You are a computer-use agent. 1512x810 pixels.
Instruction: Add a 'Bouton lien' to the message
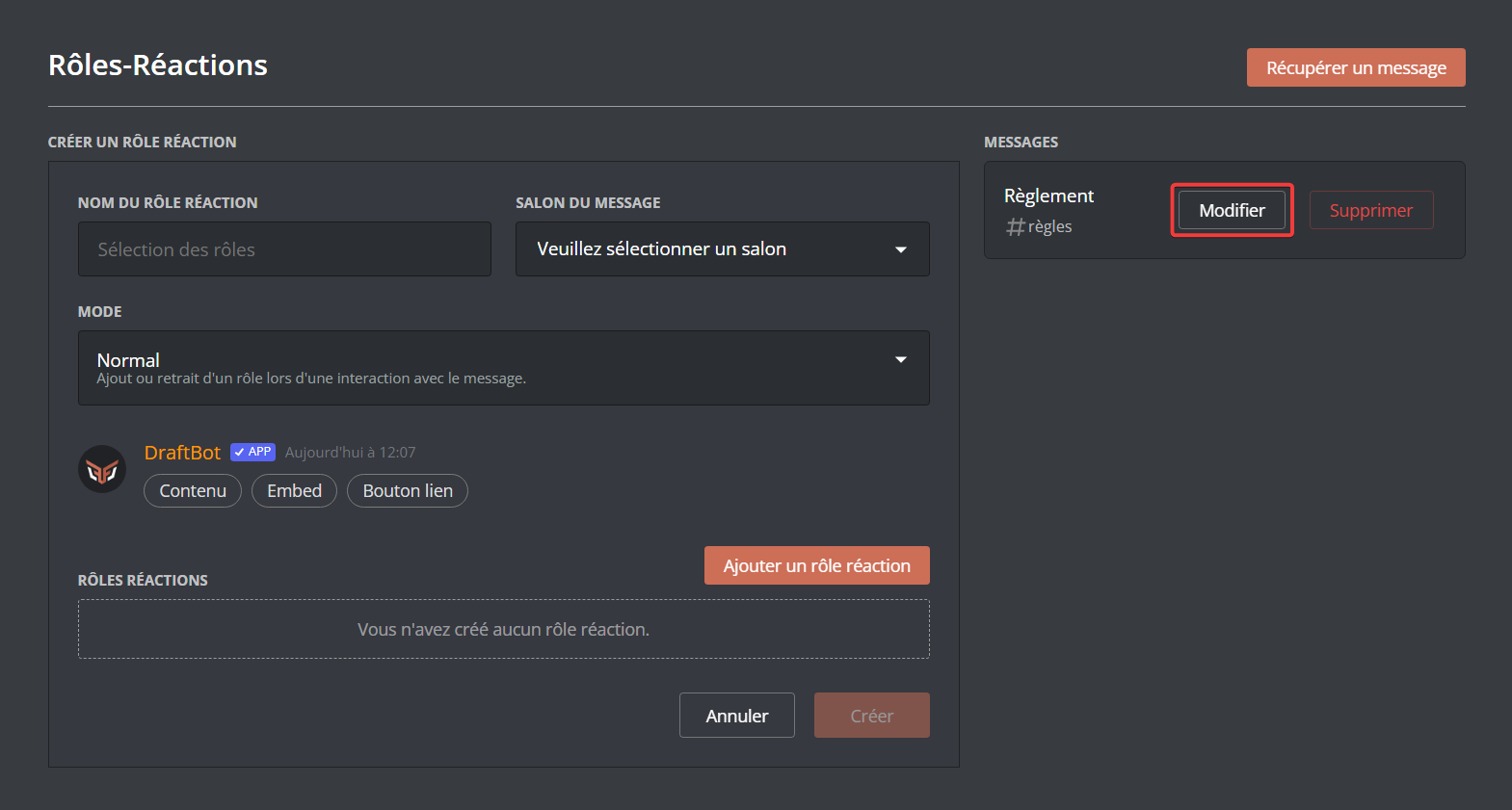point(408,490)
